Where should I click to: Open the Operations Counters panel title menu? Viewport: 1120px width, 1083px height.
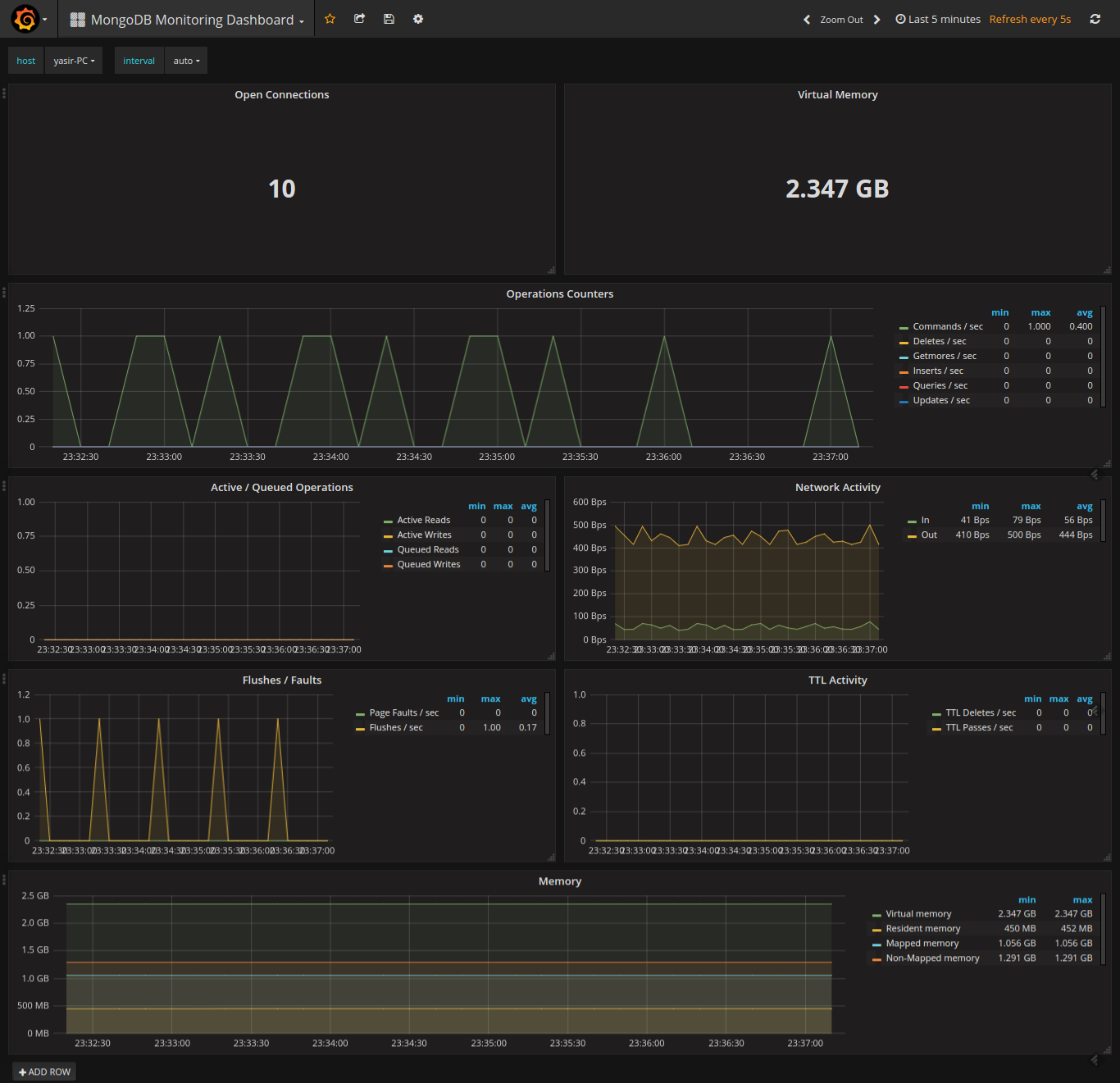(x=559, y=294)
